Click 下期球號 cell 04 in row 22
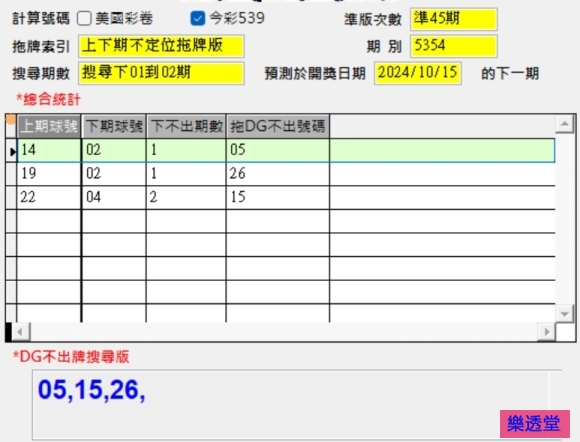Screen dimensions: 580x442 tap(114, 197)
